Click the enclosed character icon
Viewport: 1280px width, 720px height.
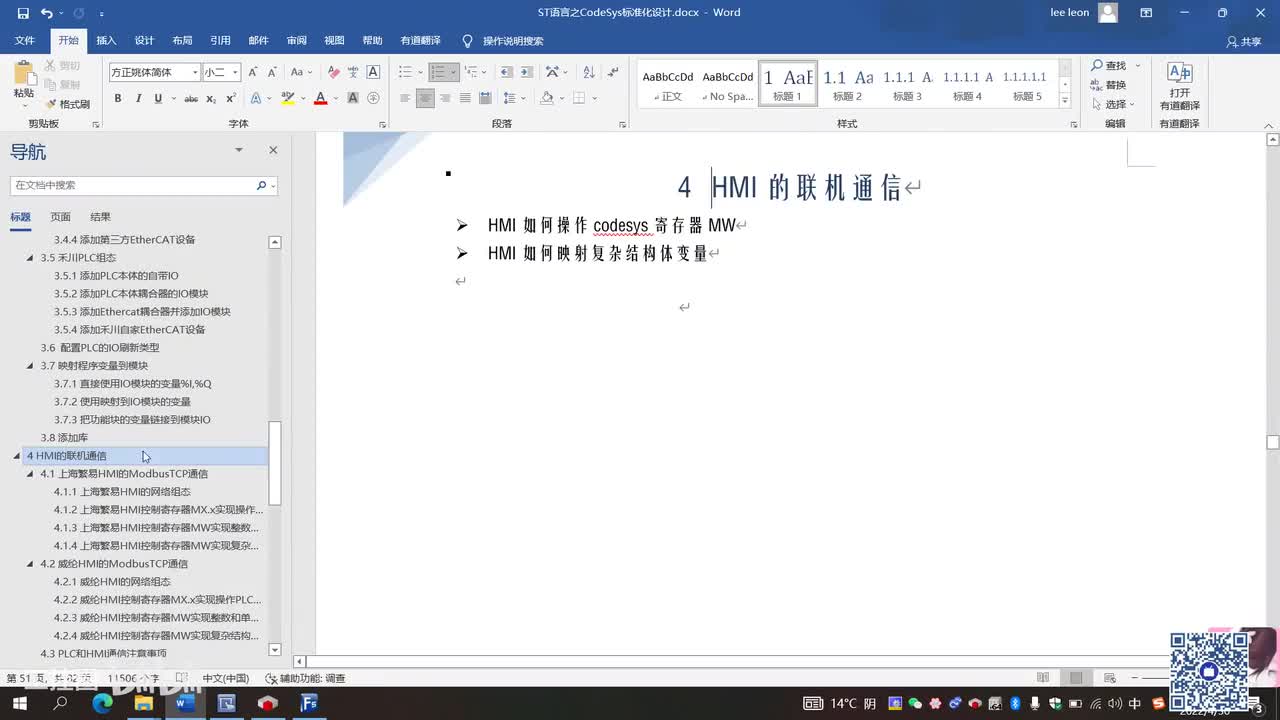[373, 98]
